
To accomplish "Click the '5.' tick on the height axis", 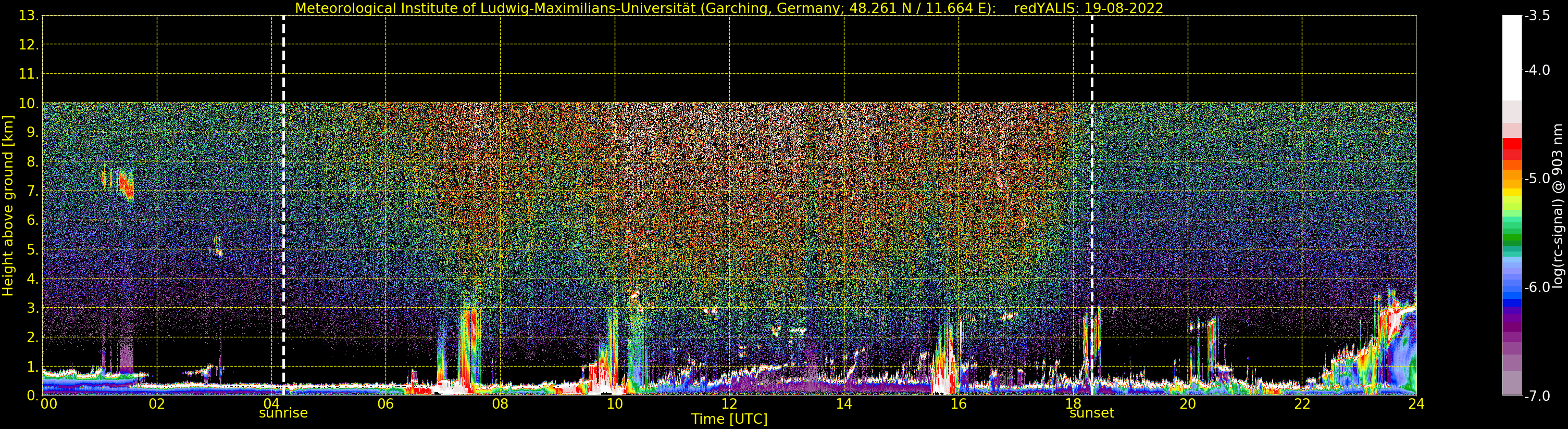I will pyautogui.click(x=33, y=249).
